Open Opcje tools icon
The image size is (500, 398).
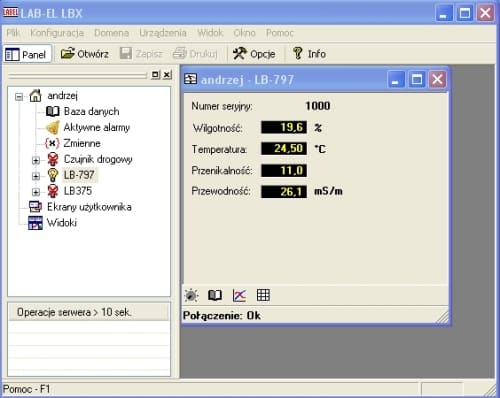240,54
